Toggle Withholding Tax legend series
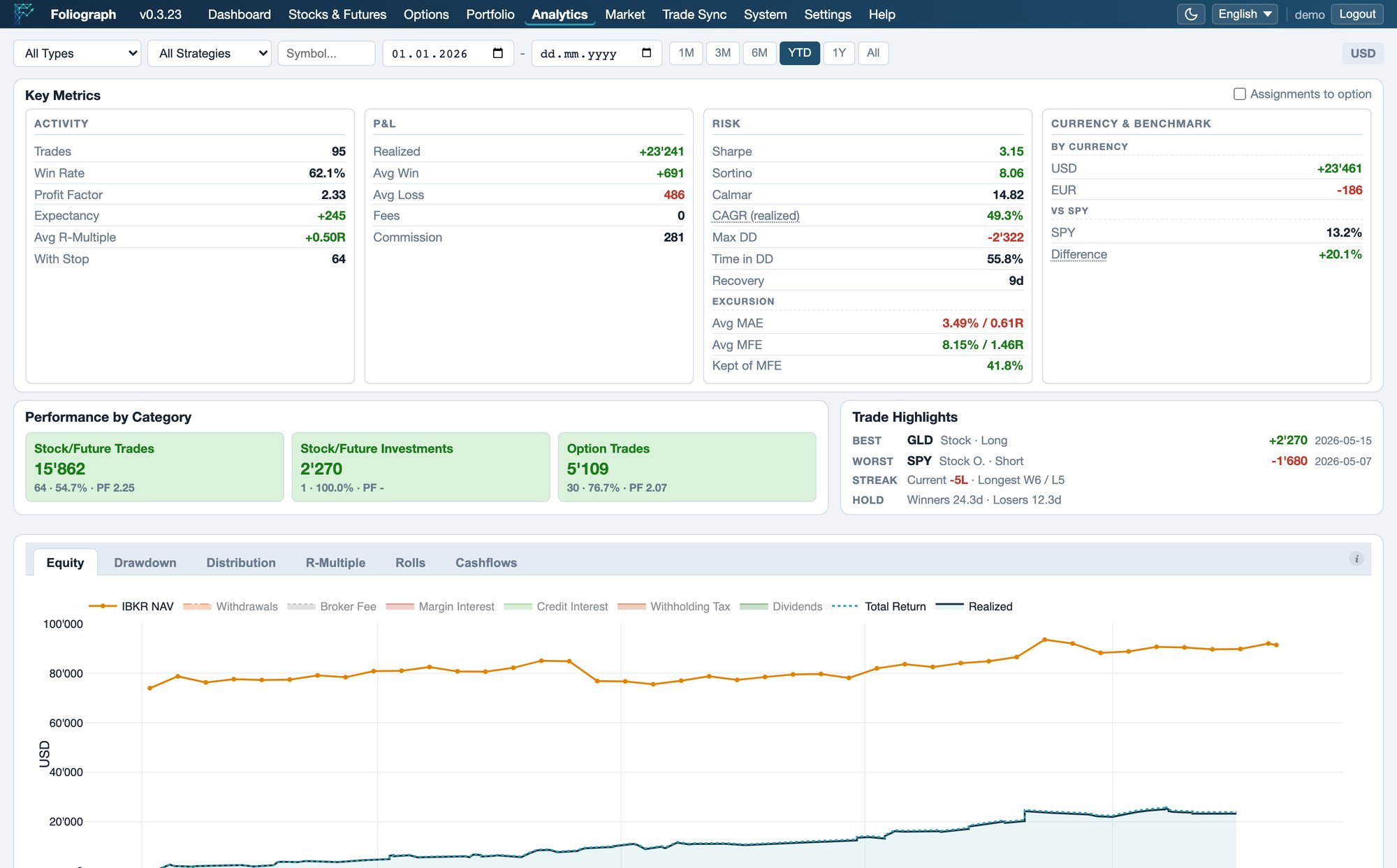The image size is (1397, 868). point(674,606)
